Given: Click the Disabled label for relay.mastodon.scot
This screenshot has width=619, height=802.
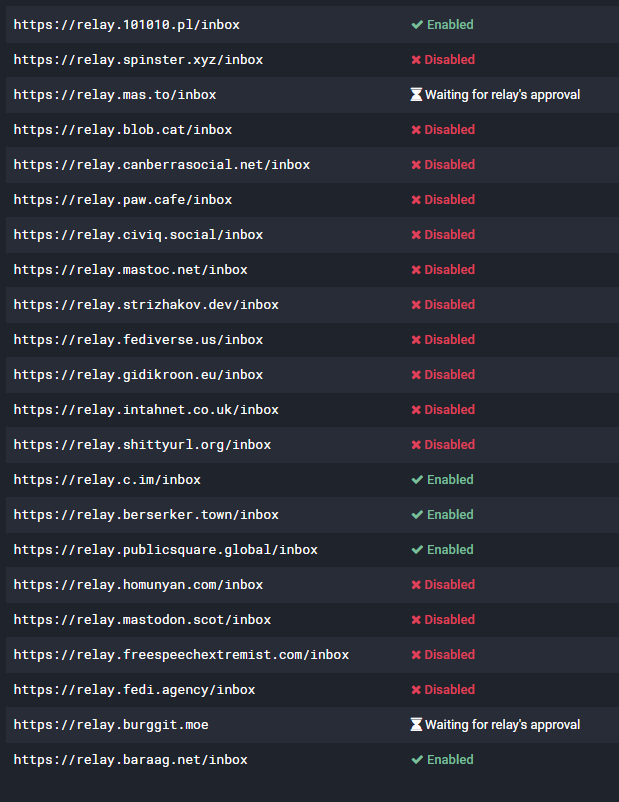Looking at the screenshot, I should point(449,620).
